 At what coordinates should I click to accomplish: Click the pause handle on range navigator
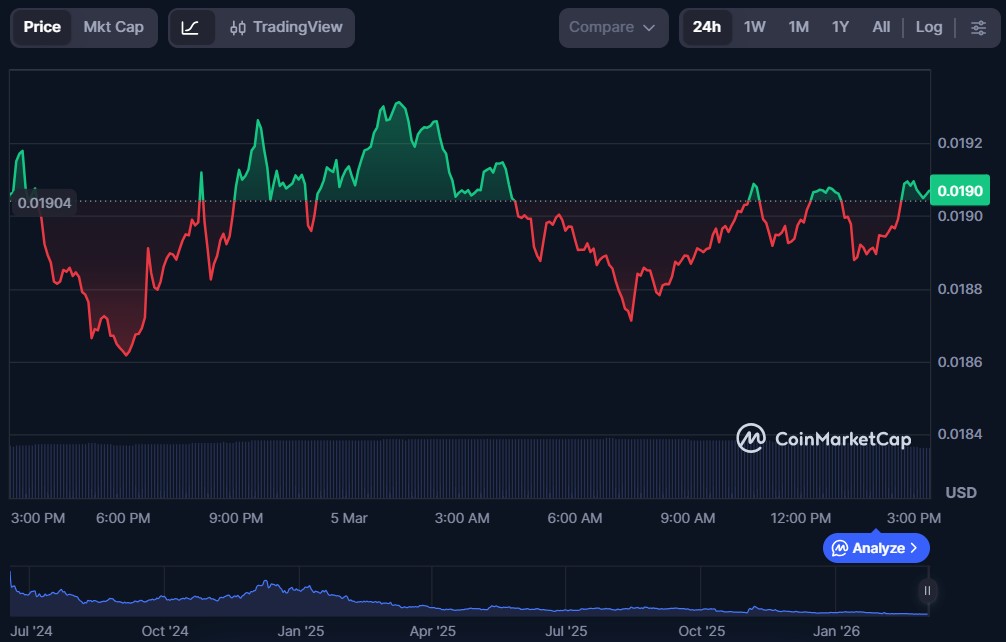(927, 591)
